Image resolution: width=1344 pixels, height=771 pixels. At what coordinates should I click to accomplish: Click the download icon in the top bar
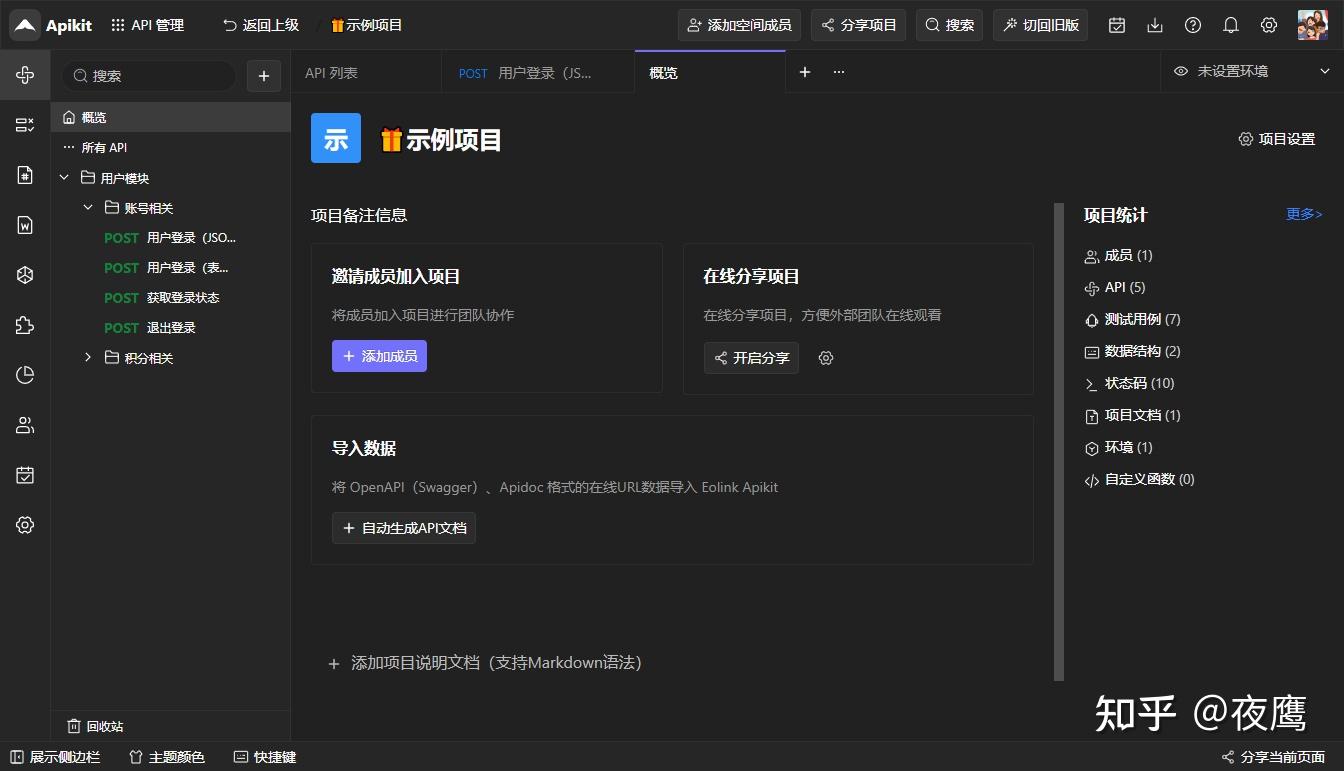[x=1154, y=25]
